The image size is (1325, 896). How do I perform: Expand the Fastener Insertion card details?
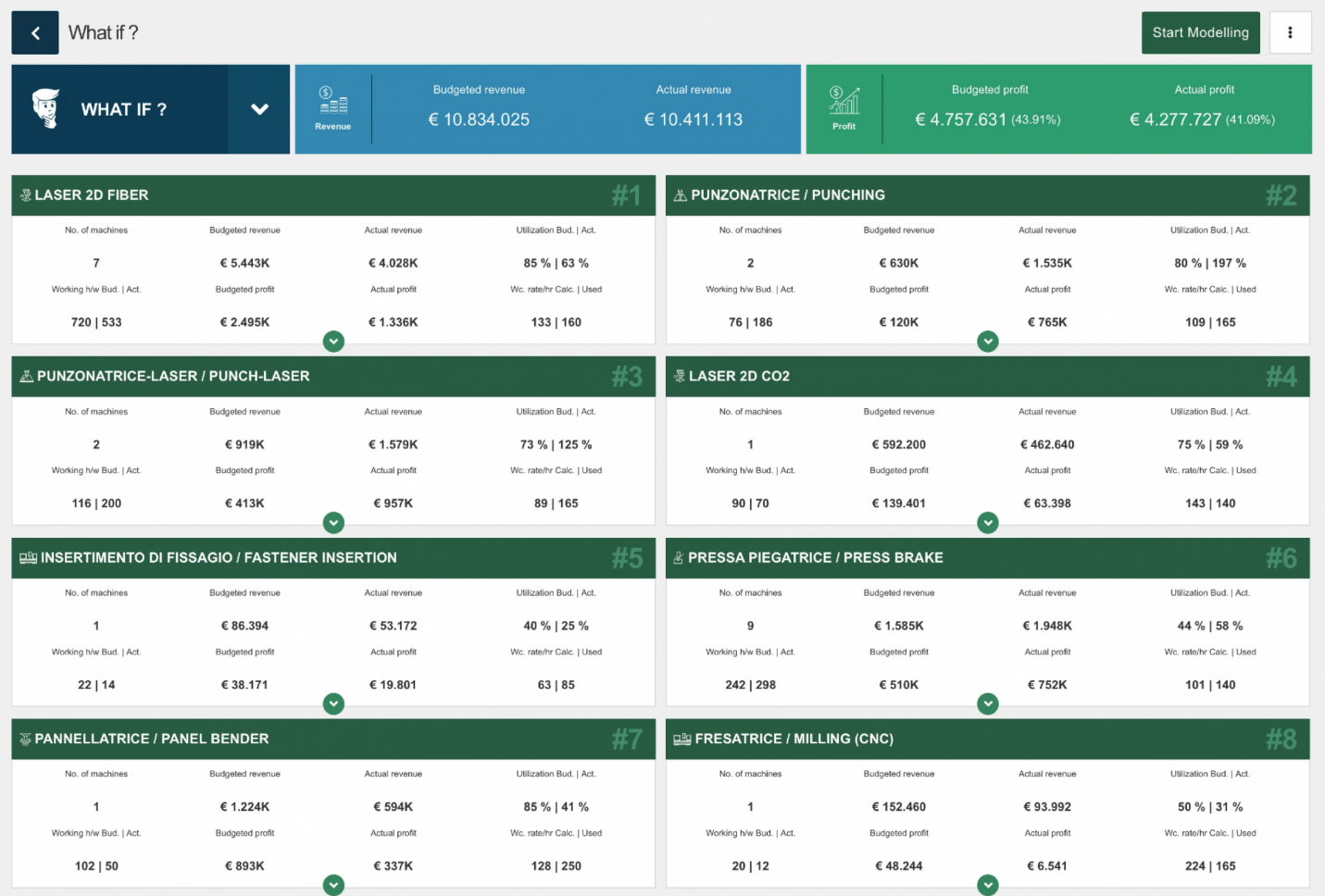(332, 703)
